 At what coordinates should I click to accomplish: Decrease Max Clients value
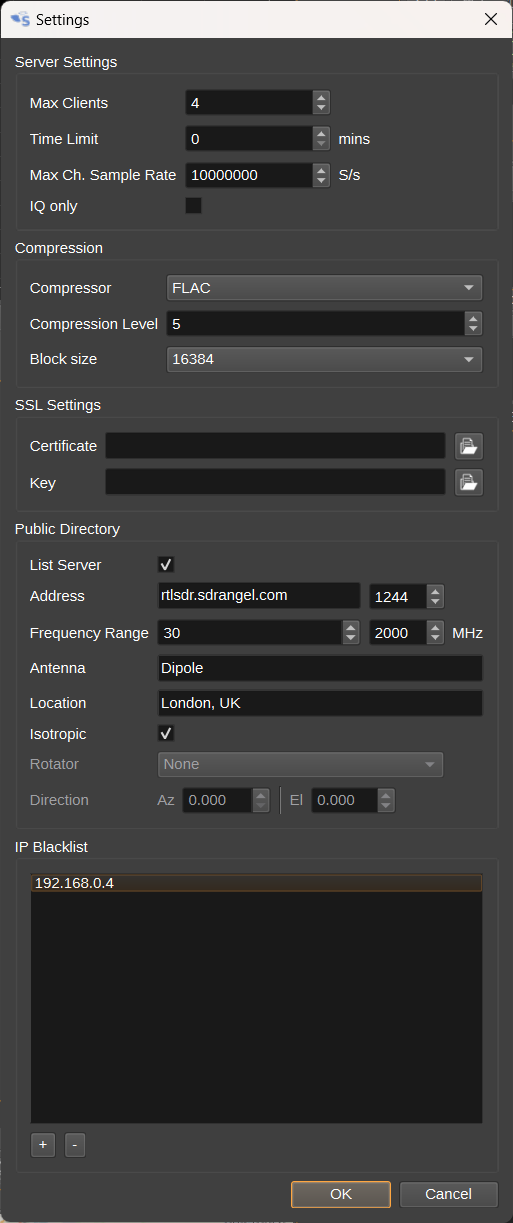(x=321, y=108)
